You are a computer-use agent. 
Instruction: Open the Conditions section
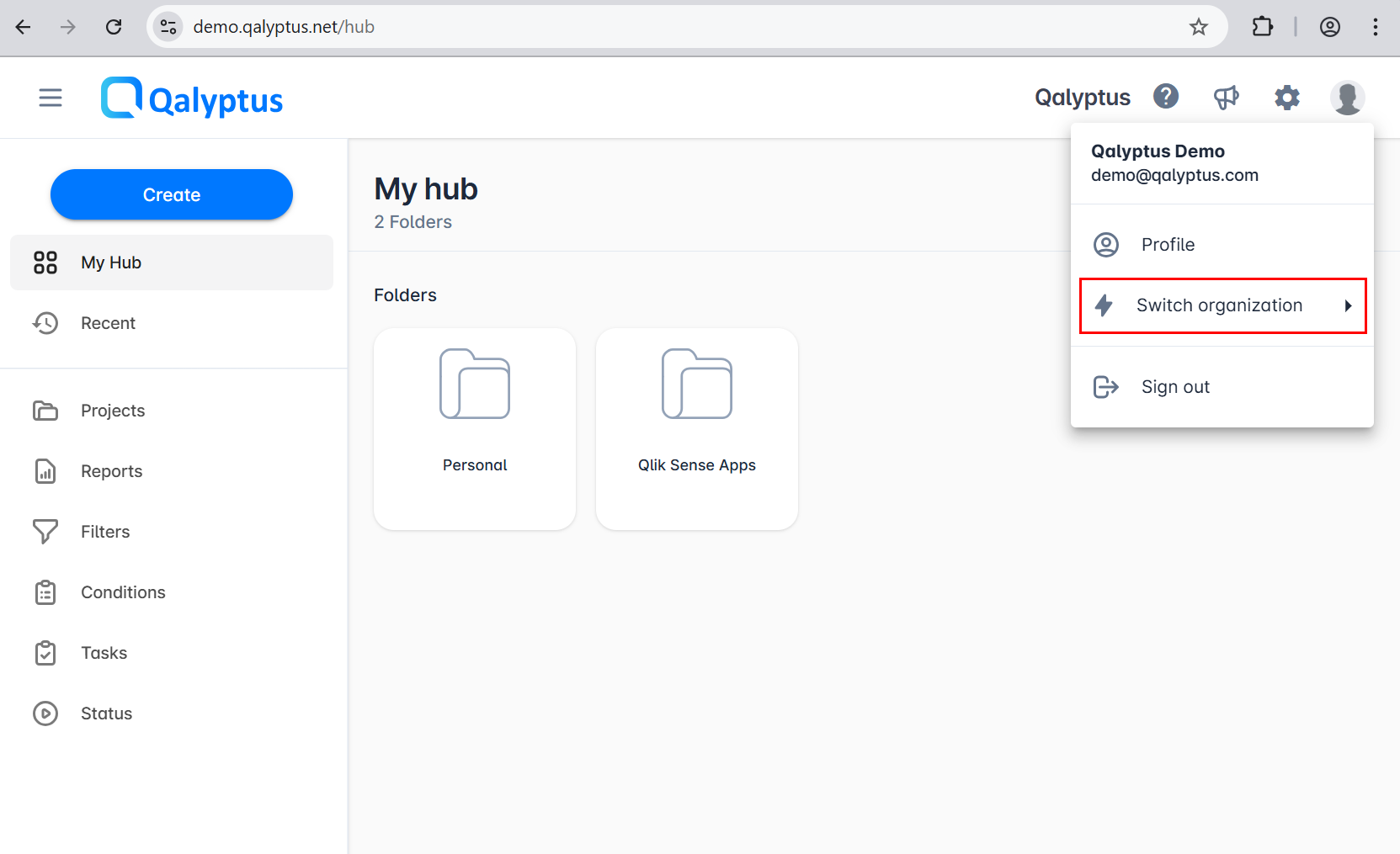pos(123,591)
